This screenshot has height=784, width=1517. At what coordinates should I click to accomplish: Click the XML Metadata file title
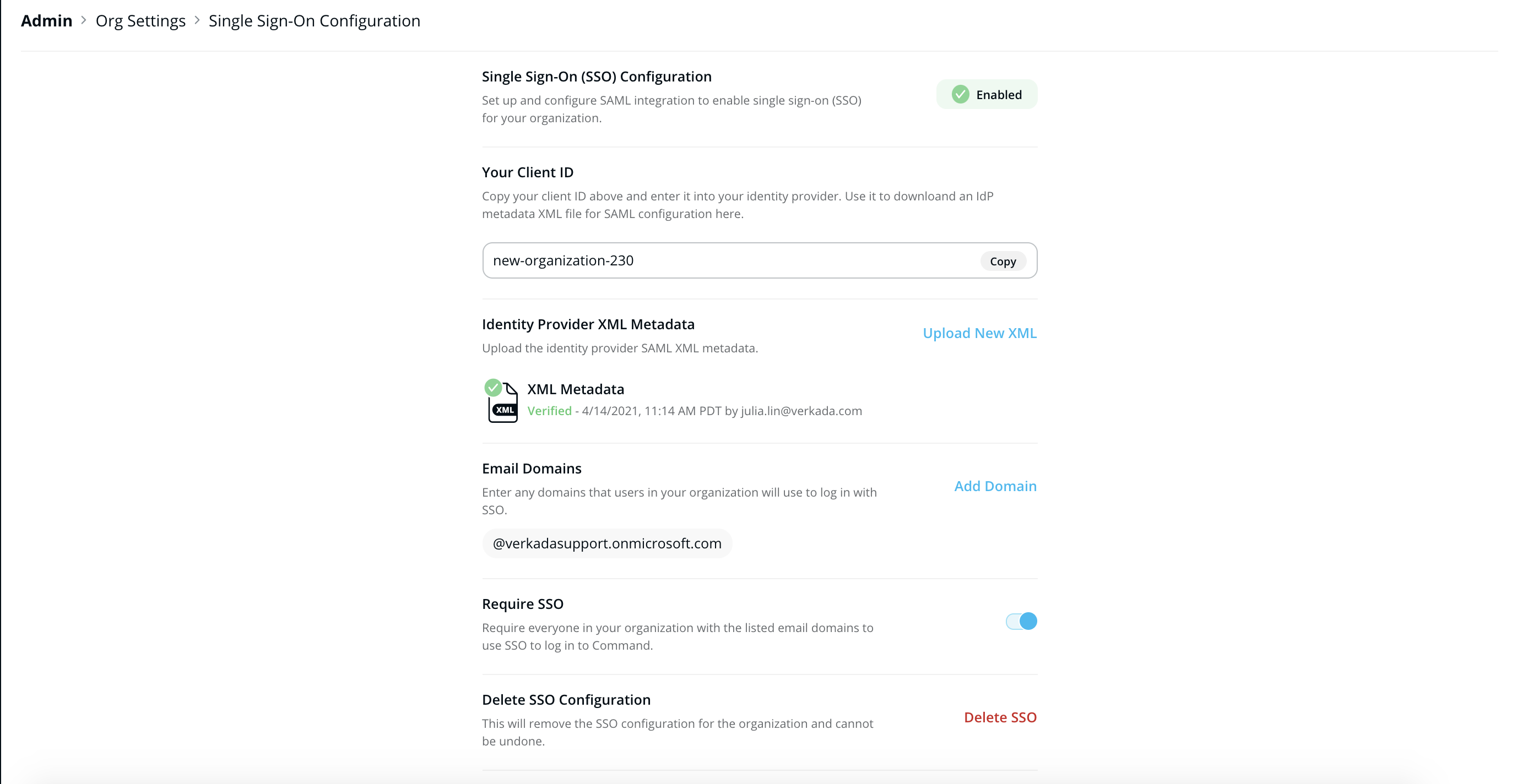576,389
